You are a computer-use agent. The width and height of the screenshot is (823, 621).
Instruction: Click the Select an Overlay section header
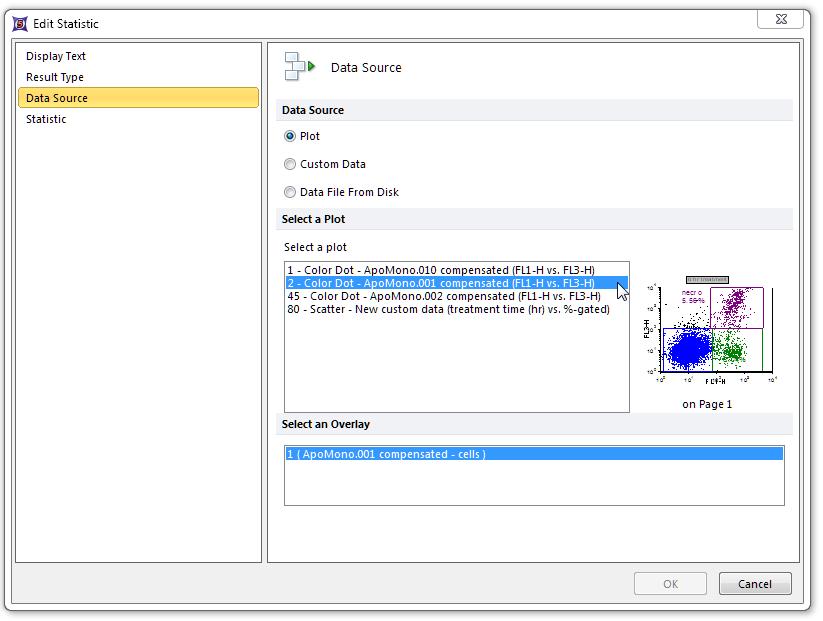pyautogui.click(x=326, y=424)
